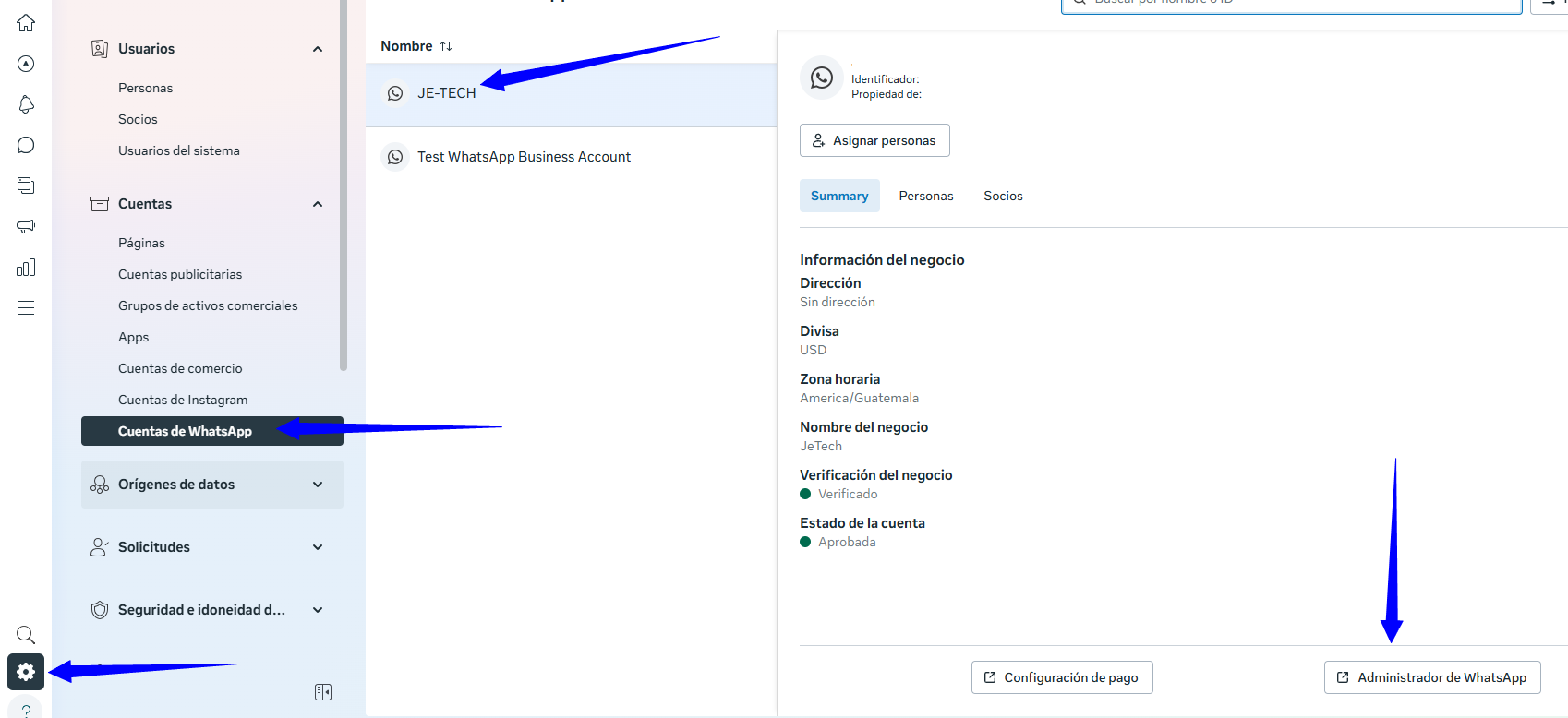Collapse the sidebar panel icon
Image resolution: width=1568 pixels, height=718 pixels.
click(322, 692)
